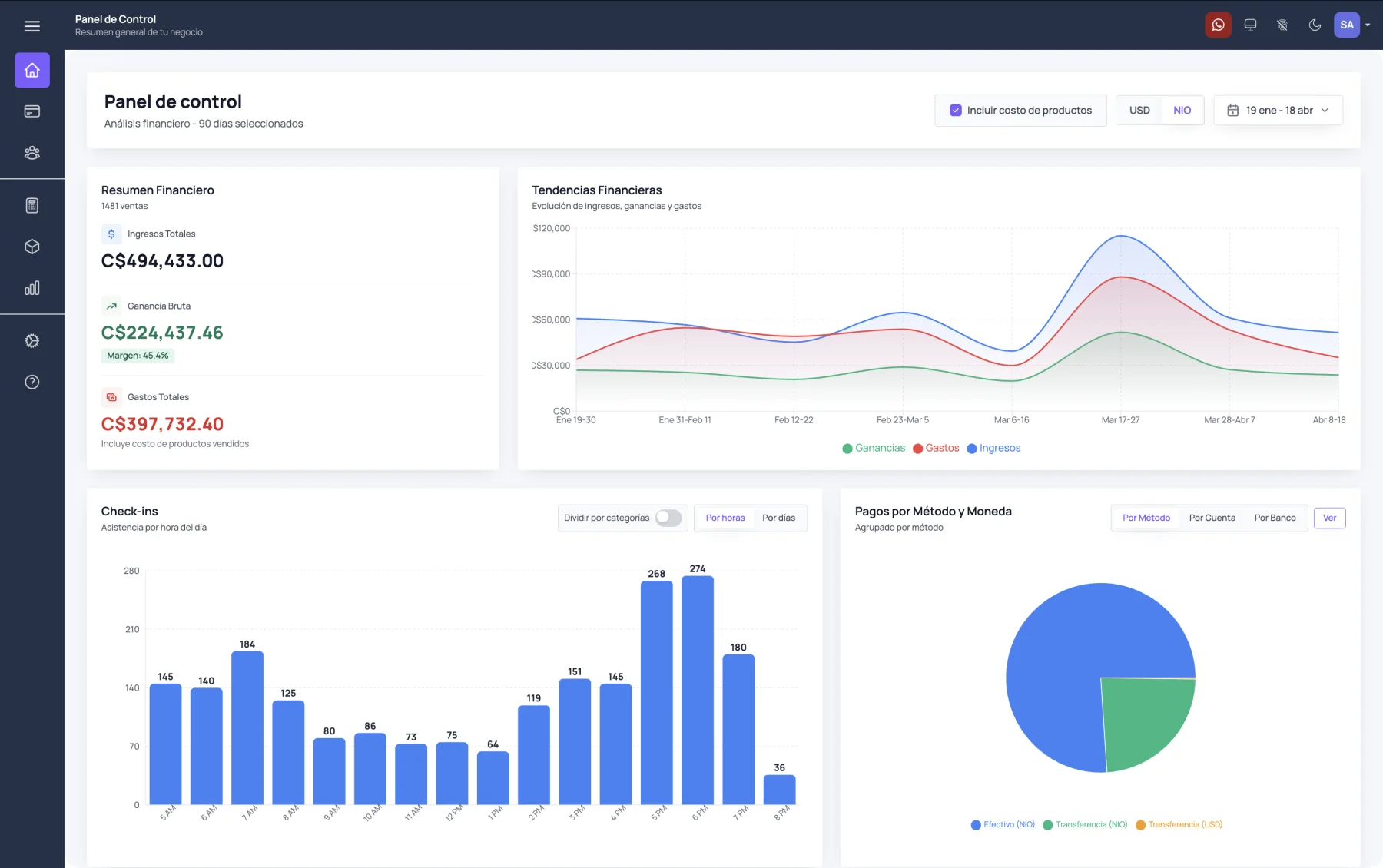Viewport: 1383px width, 868px height.
Task: Toggle the Gastos legend color dot
Action: 917,449
